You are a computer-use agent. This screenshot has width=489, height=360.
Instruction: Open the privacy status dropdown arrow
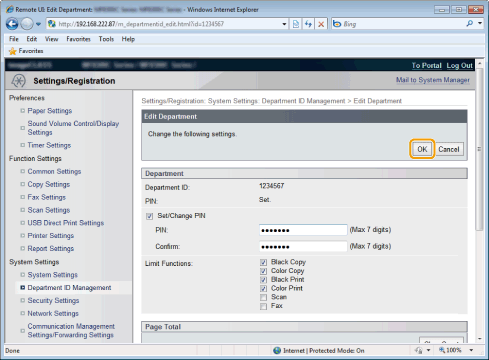coord(428,351)
